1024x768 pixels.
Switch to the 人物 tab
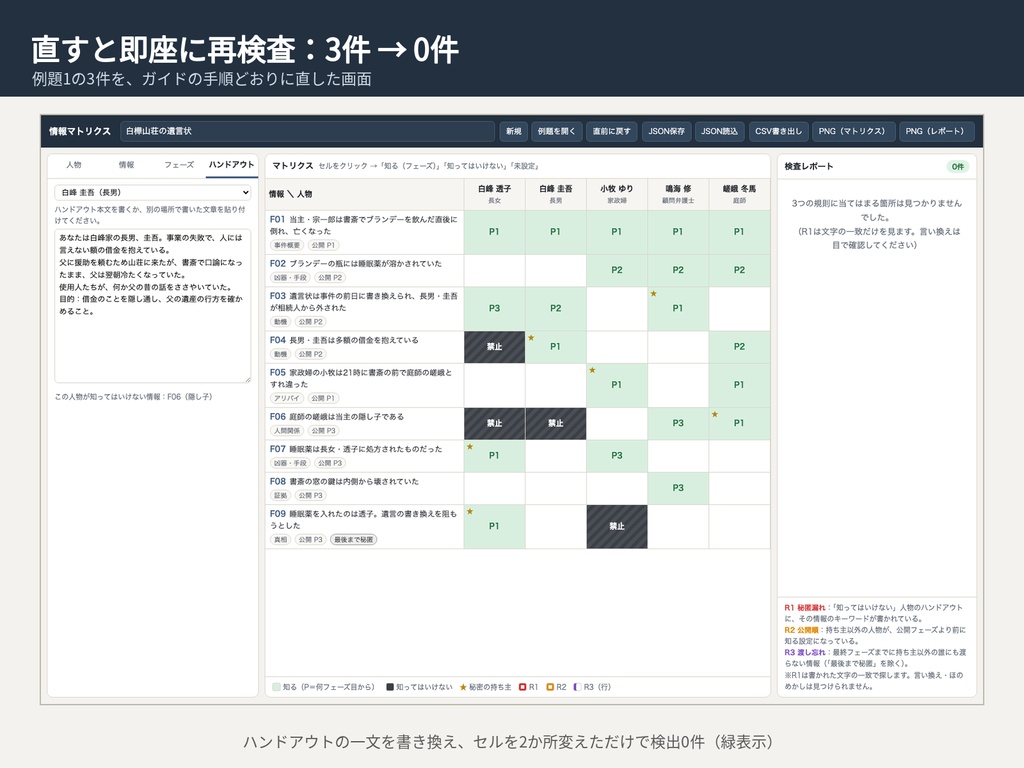74,165
